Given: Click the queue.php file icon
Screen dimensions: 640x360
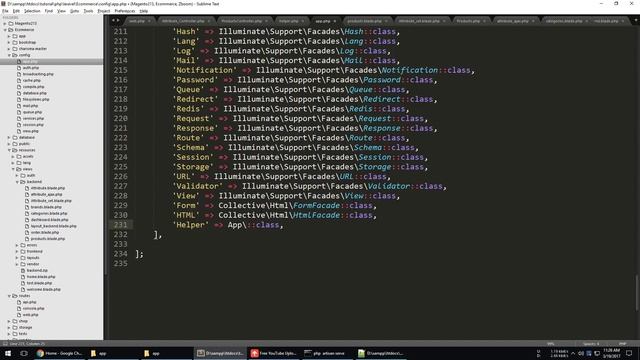Looking at the screenshot, I should click(19, 112).
